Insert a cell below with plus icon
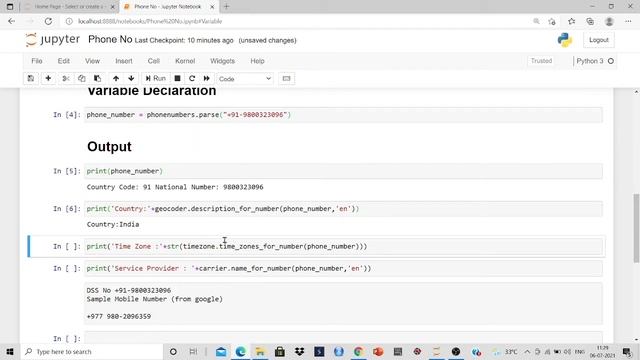640x360 pixels. point(48,78)
